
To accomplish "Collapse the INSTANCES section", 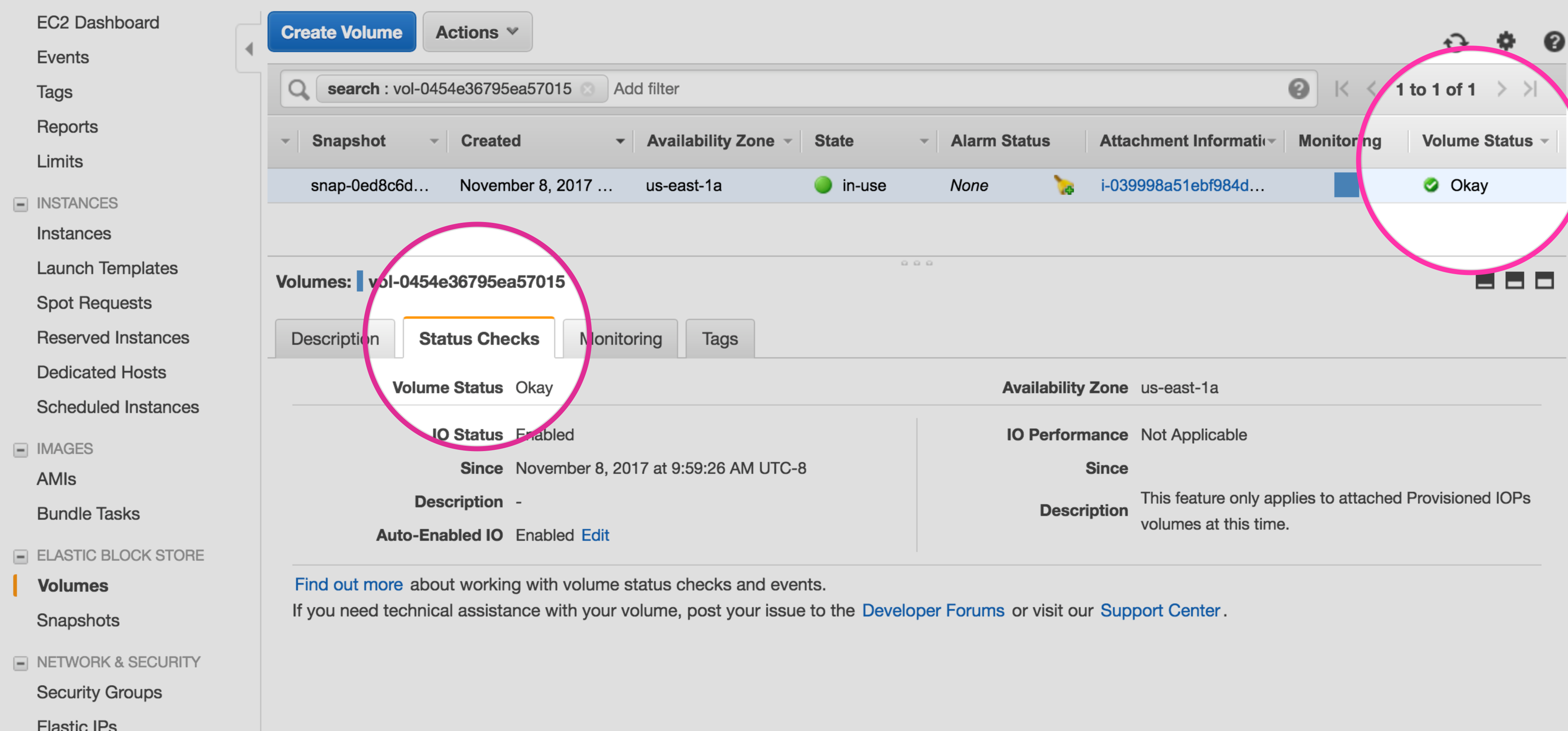I will click(21, 204).
